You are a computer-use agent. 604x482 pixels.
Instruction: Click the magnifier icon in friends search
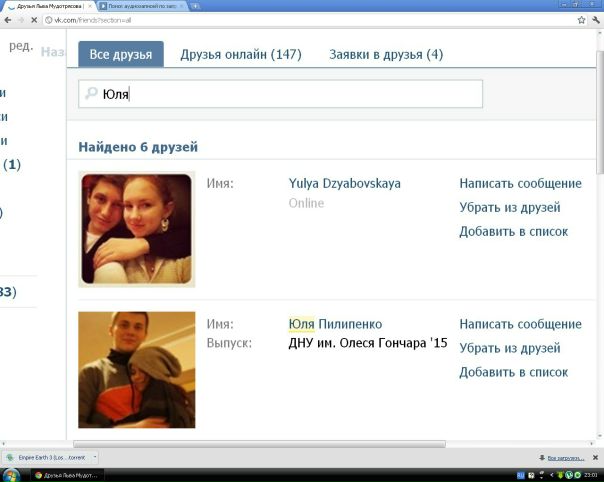[91, 94]
